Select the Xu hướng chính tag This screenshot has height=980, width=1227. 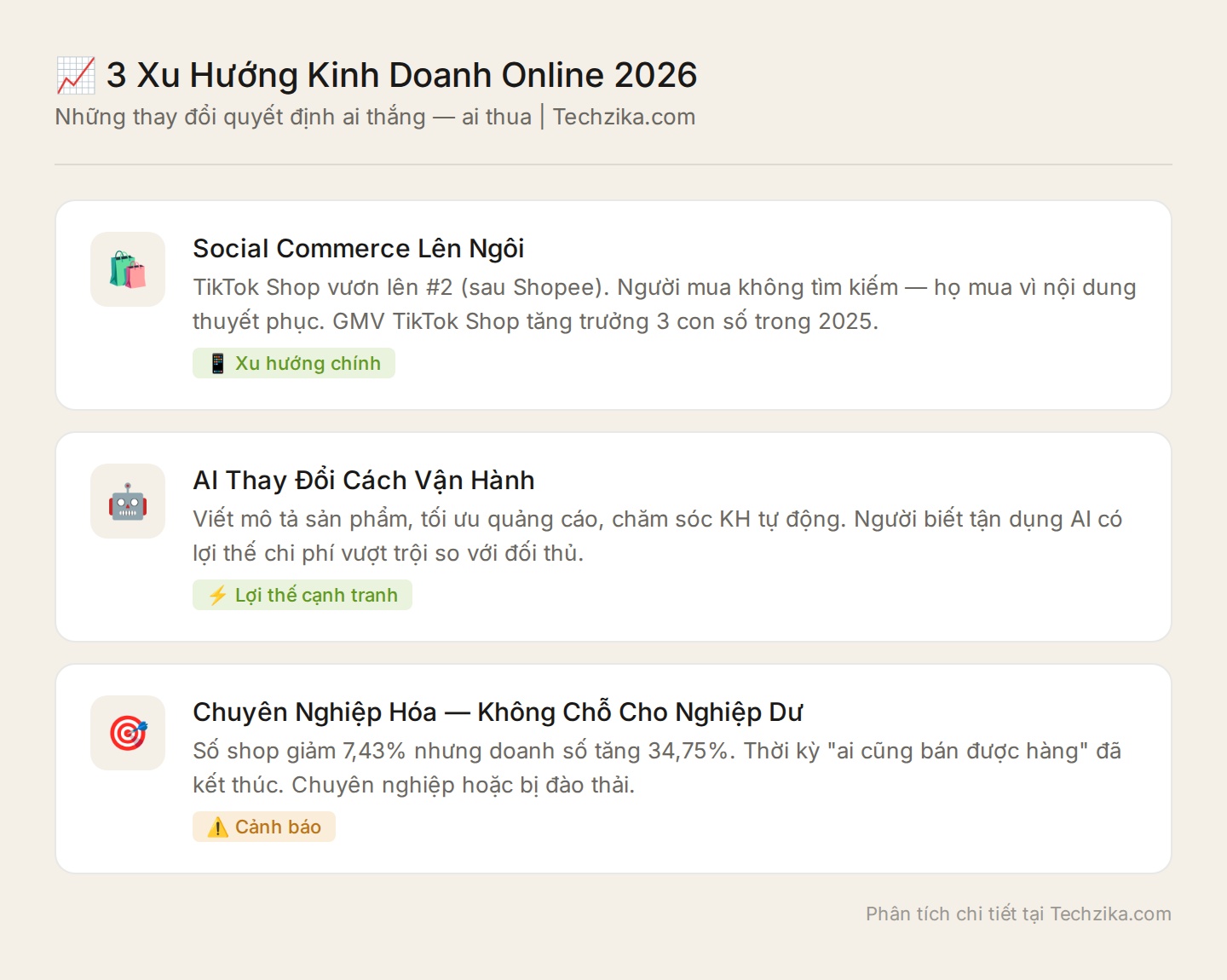294,363
